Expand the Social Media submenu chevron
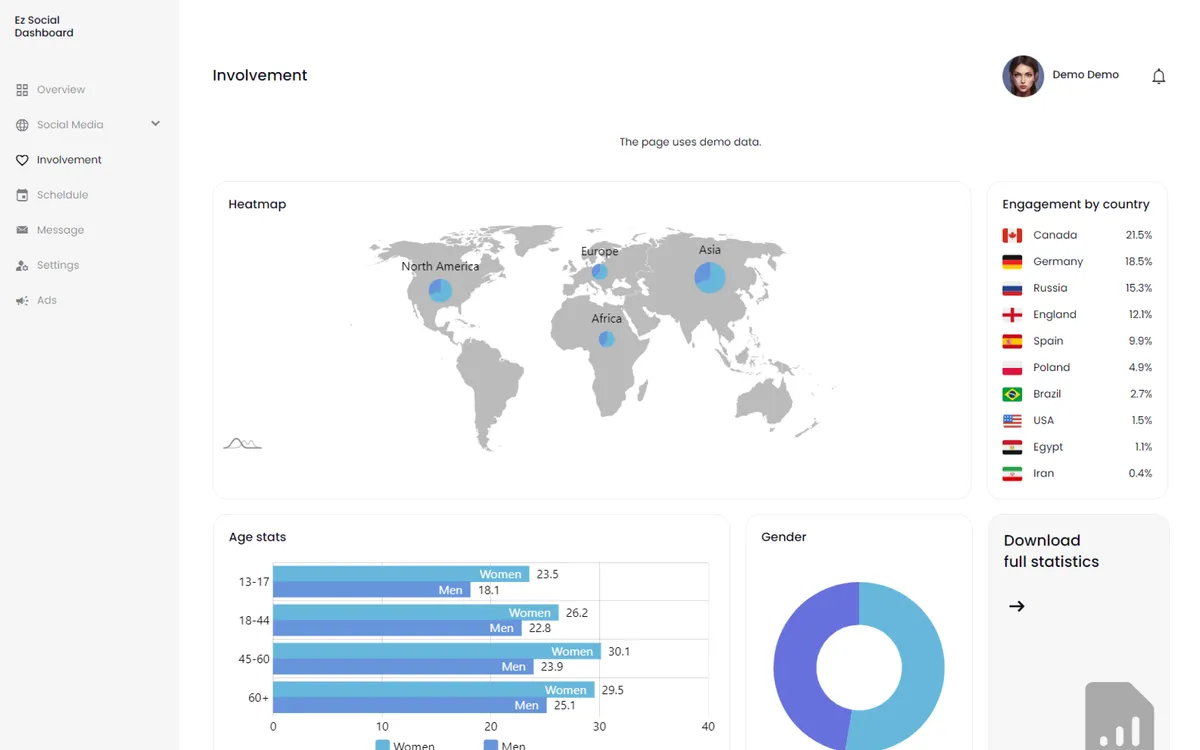1200x750 pixels. [155, 124]
